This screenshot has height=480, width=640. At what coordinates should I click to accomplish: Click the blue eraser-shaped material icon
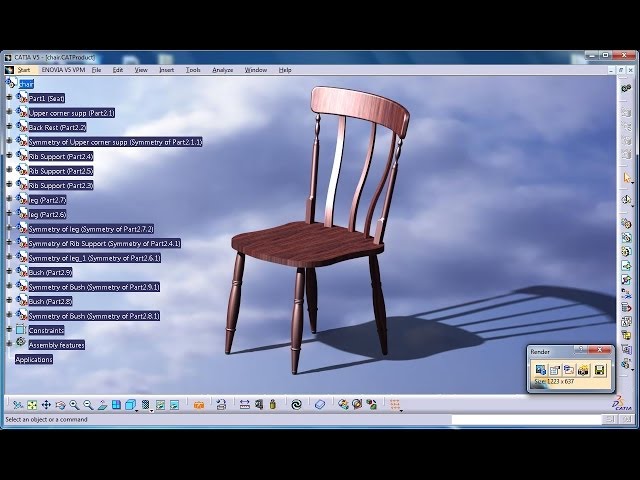pos(320,405)
